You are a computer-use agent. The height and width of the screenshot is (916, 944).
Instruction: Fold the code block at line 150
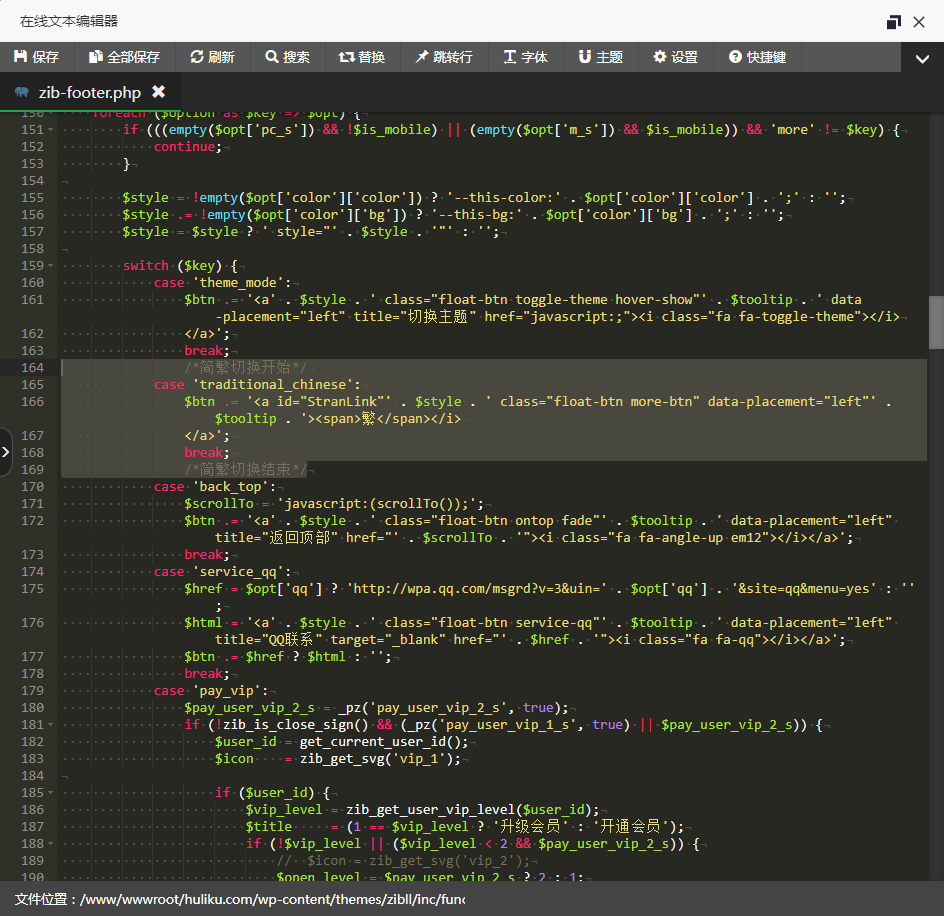[52, 113]
